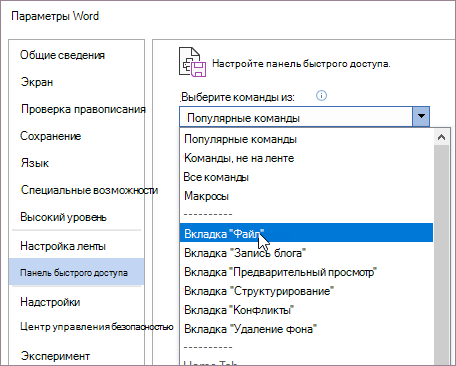
Task: Click the "Параметры Word" dialog title
Action: point(55,16)
